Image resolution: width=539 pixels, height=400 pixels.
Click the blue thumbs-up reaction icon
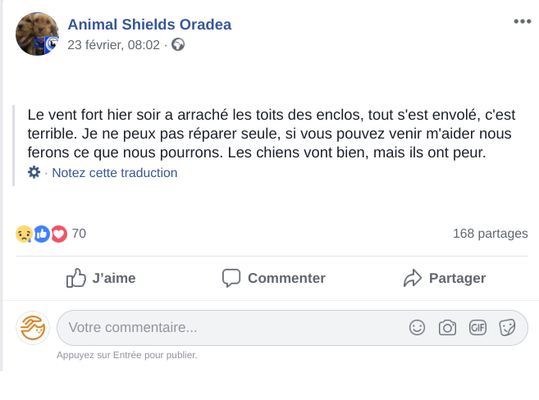coord(42,234)
